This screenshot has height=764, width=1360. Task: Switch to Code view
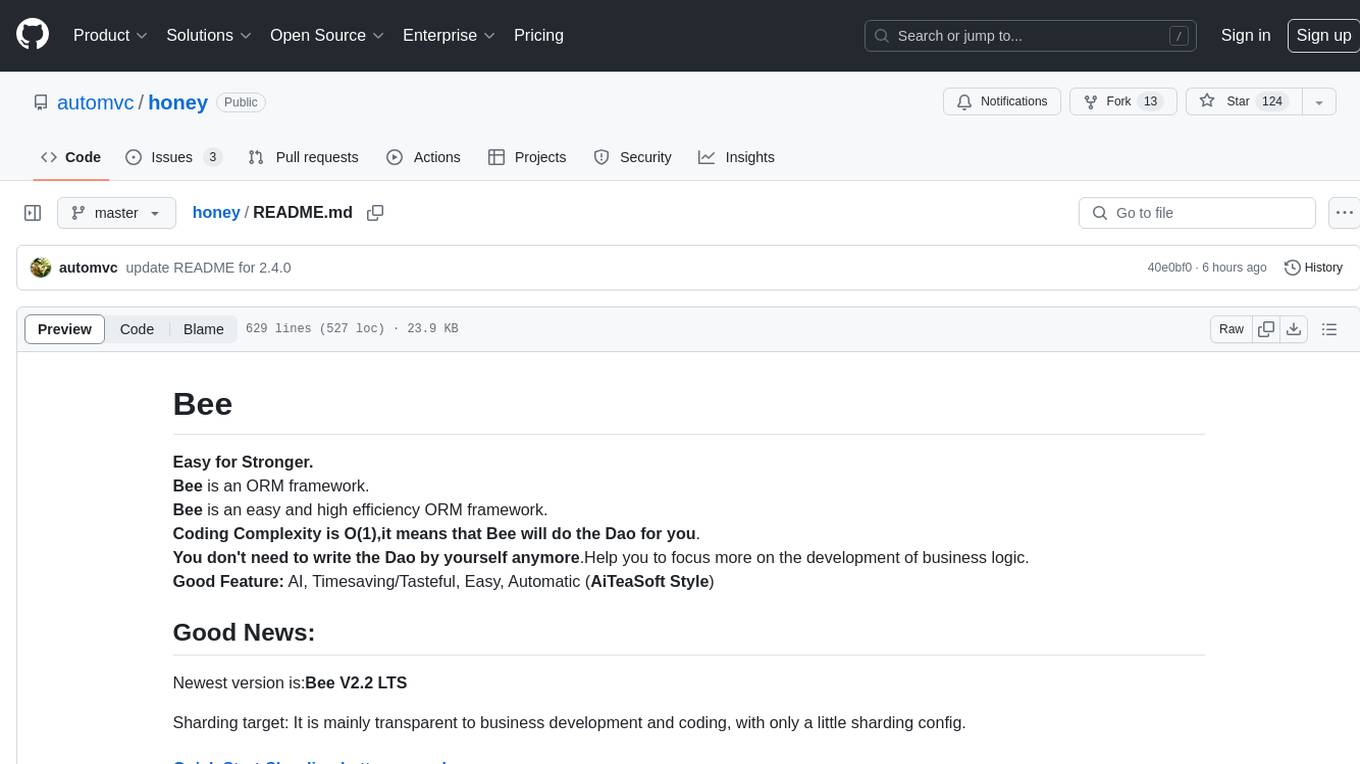pos(137,329)
